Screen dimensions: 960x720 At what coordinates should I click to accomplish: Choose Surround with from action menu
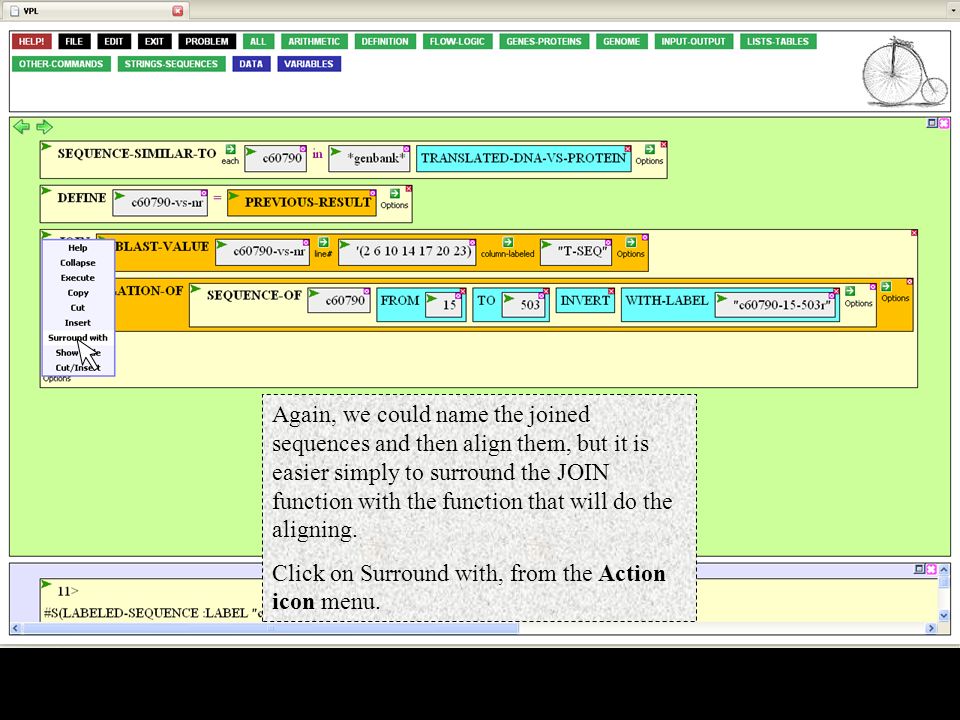click(x=78, y=338)
